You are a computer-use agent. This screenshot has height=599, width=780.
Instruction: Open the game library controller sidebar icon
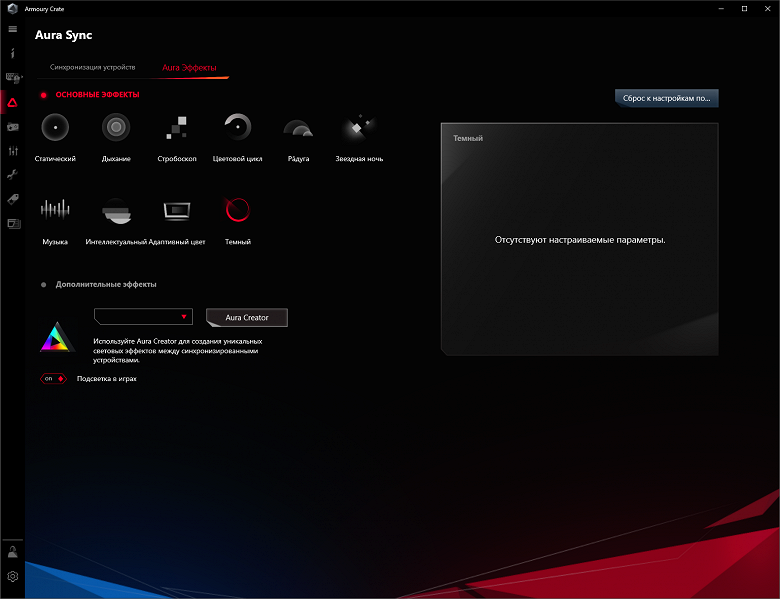[13, 127]
